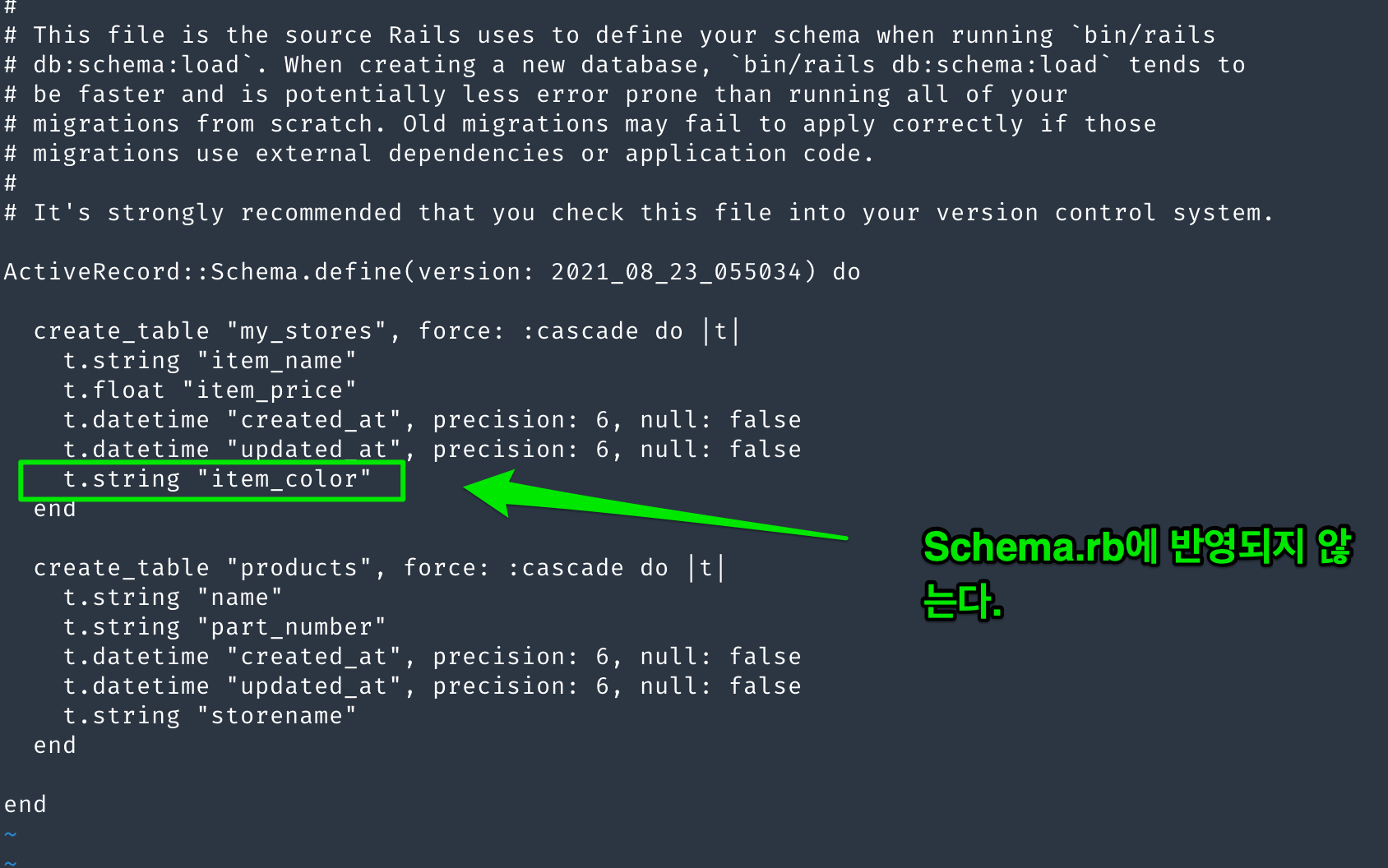Click the "end" closing the products table
The image size is (1388, 868).
pos(55,746)
